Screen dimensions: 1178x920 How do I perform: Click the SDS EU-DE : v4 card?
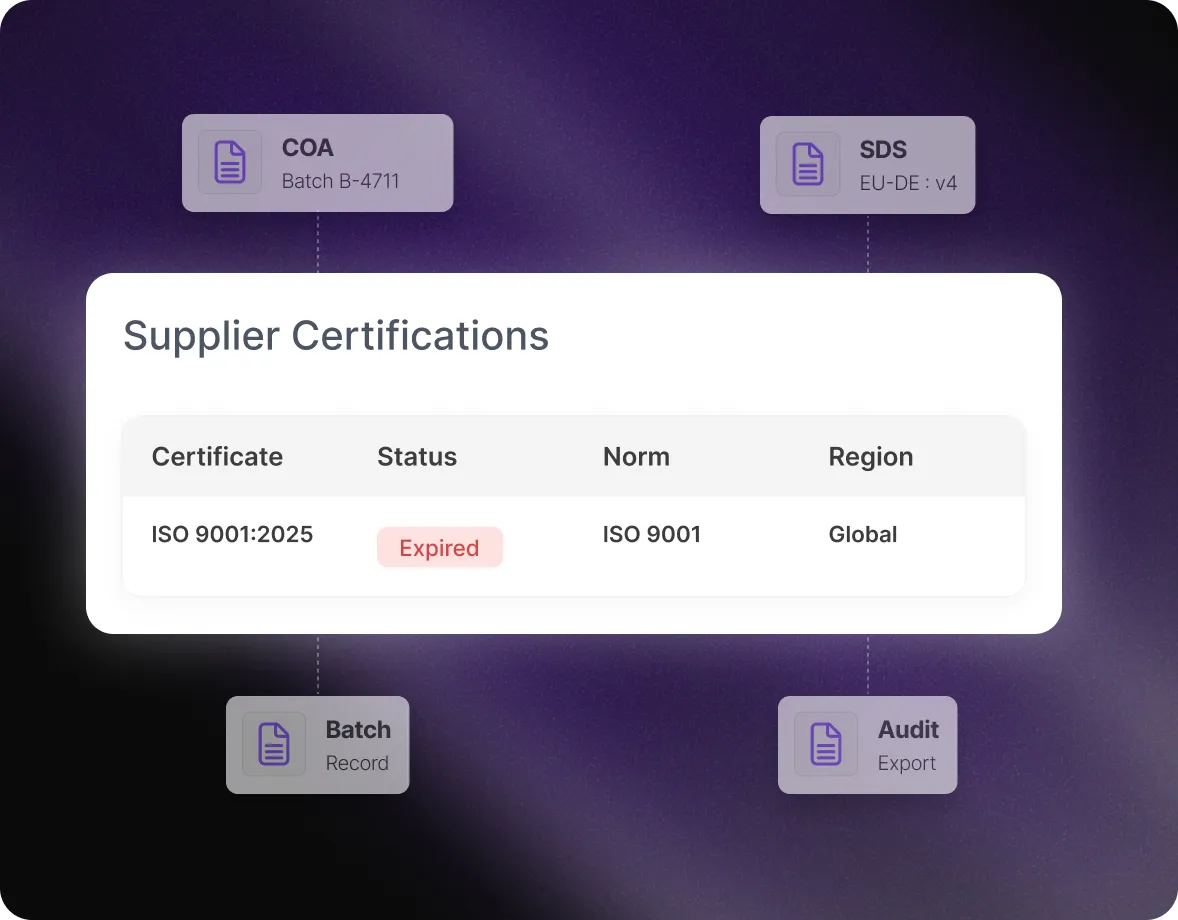click(x=867, y=164)
